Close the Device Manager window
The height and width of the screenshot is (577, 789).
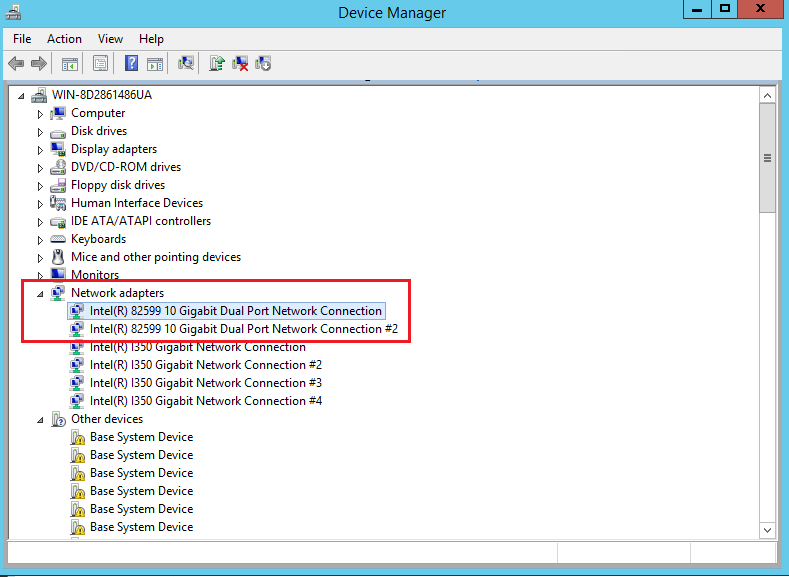coord(761,9)
